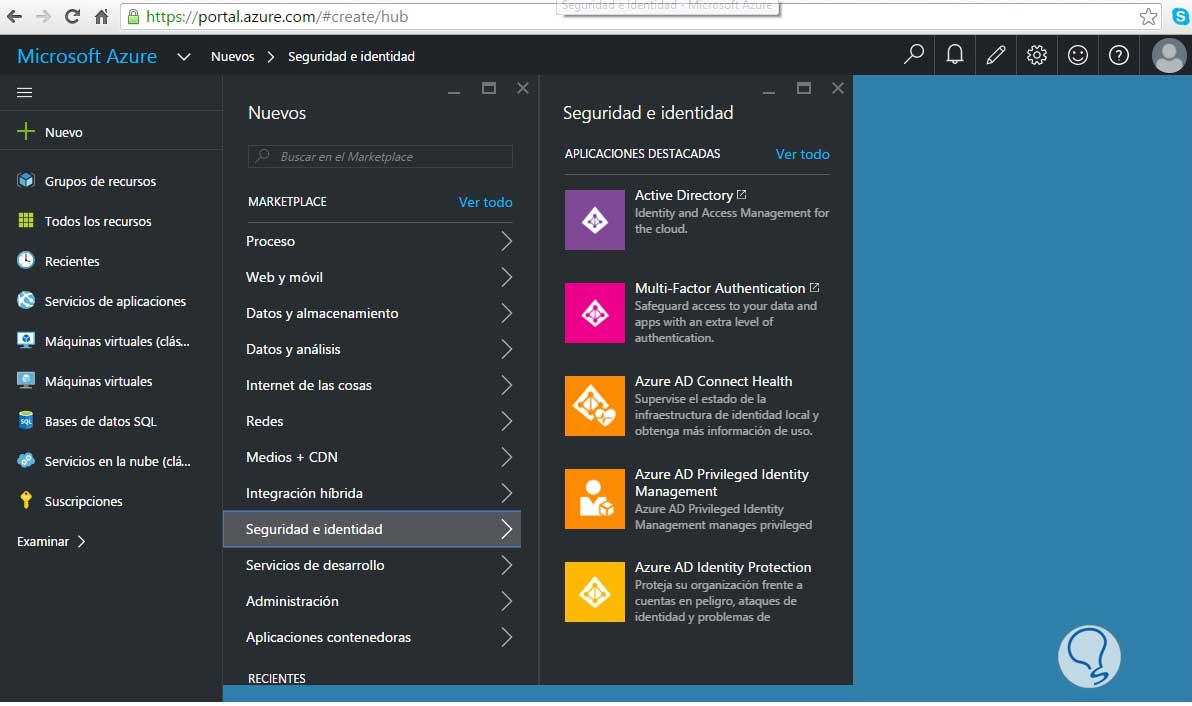
Task: Select the Seguridad e identidad category
Action: 372,529
